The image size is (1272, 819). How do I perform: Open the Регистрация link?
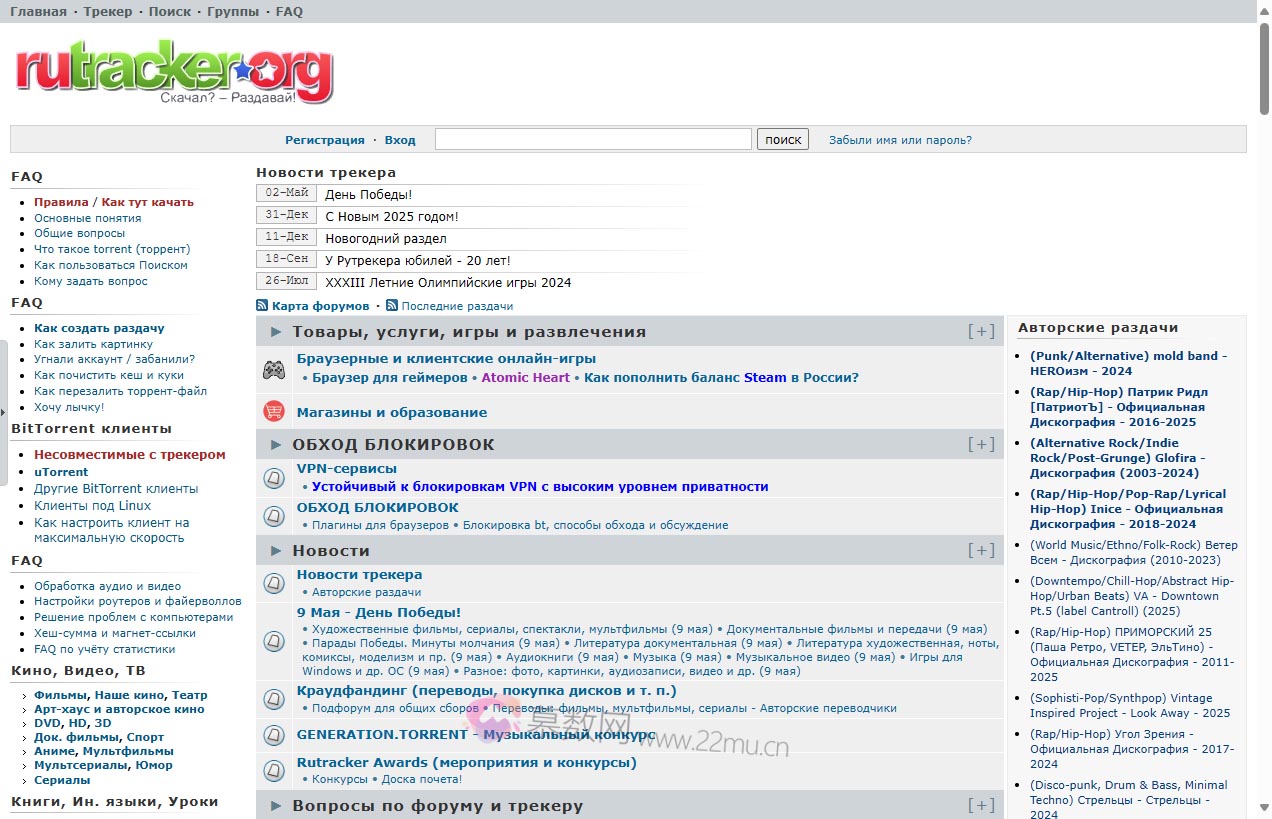[x=325, y=139]
